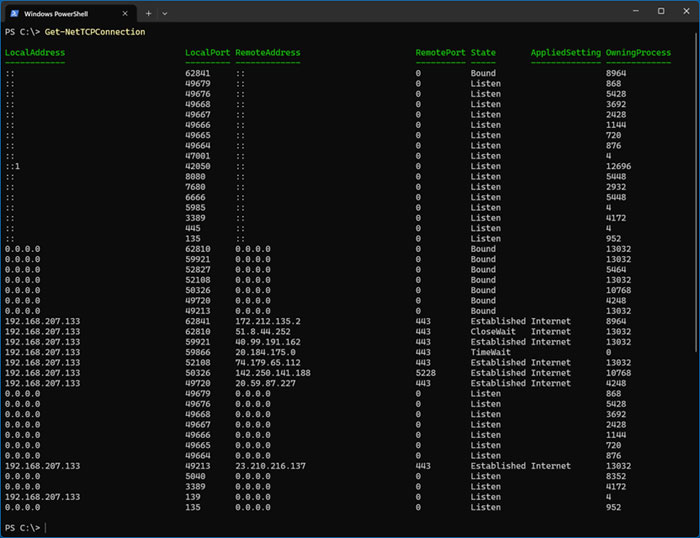Click remote address 23.210.216.137

pyautogui.click(x=271, y=466)
